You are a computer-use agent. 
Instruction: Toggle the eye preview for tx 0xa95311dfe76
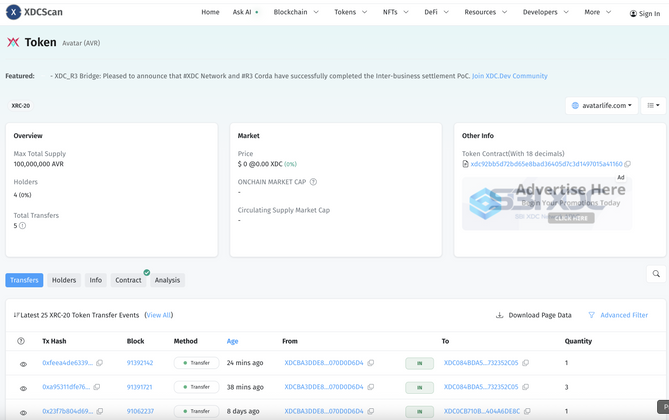click(23, 388)
